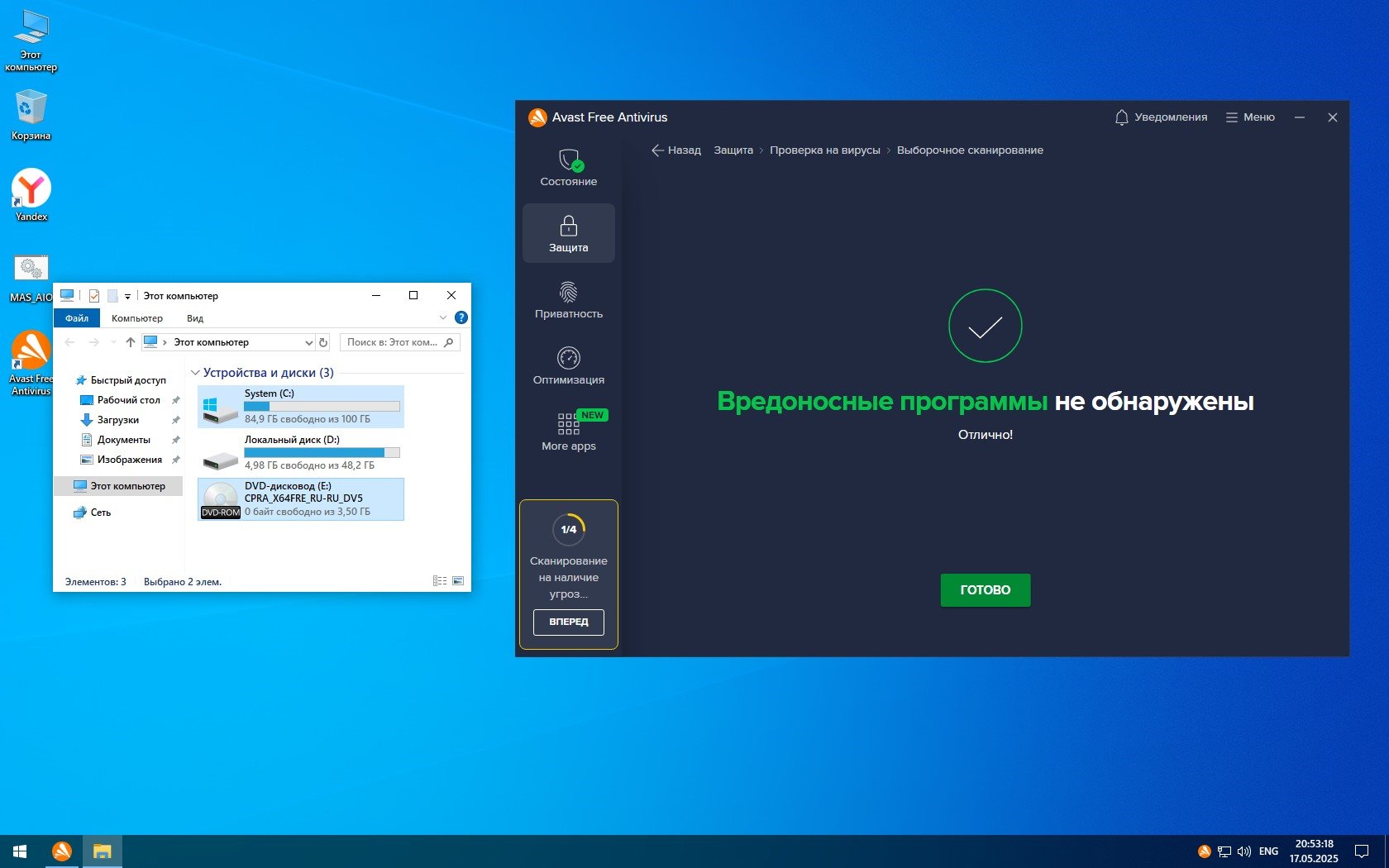Screen dimensions: 1389x868
Task: Open Explorer help question mark
Action: (x=461, y=317)
